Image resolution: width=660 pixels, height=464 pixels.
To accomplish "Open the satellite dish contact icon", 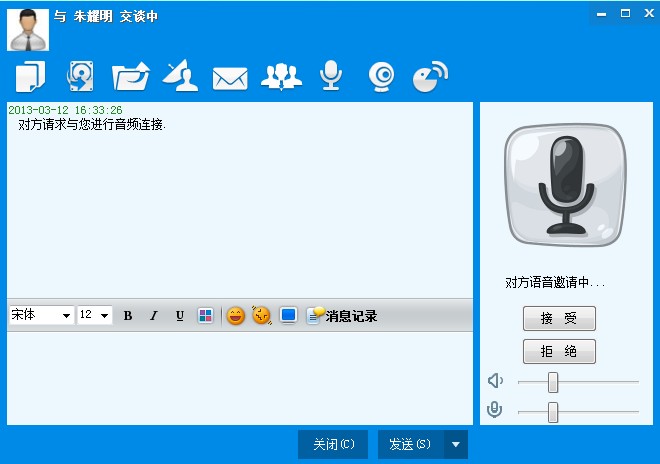I will [181, 76].
